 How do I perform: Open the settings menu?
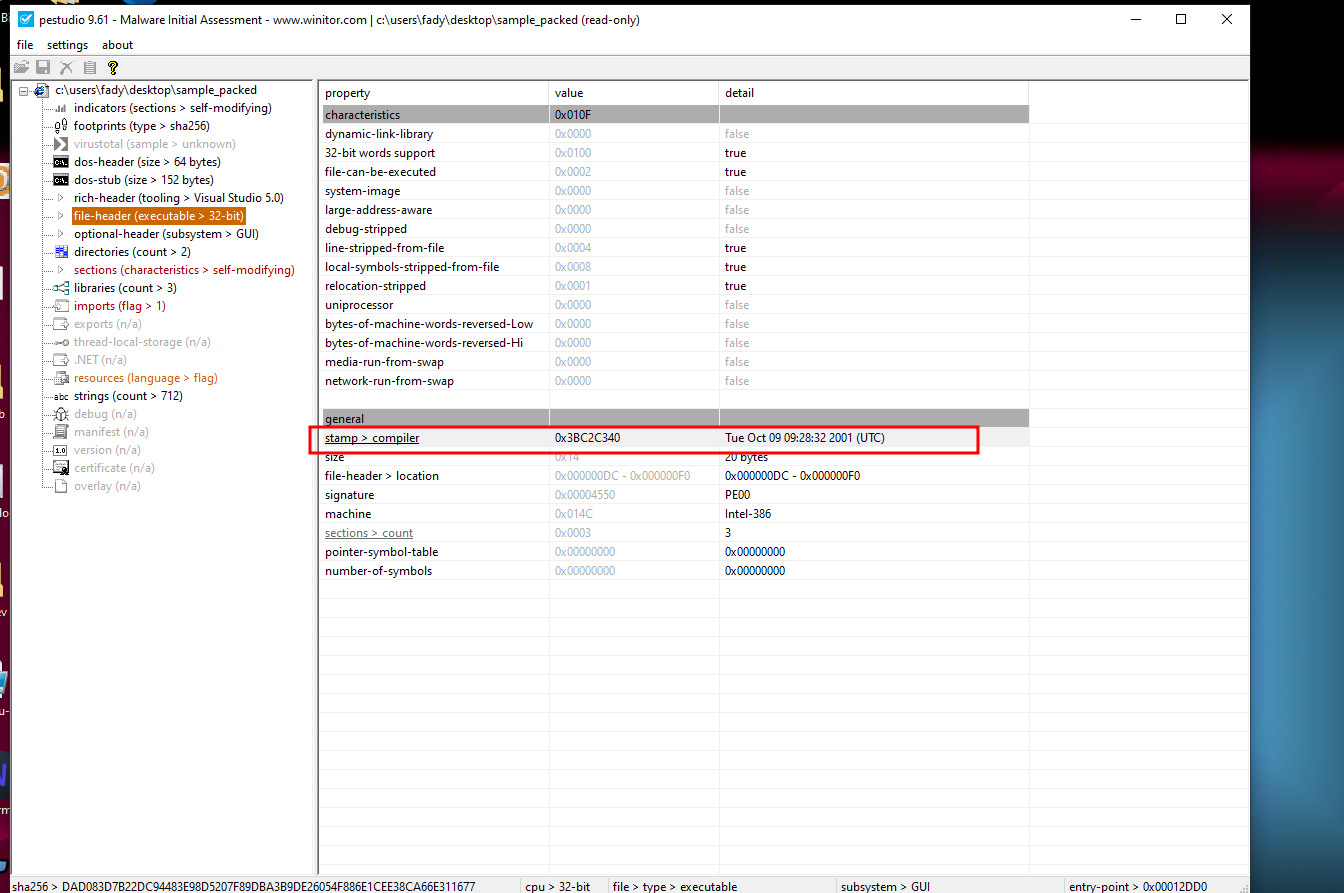(67, 45)
